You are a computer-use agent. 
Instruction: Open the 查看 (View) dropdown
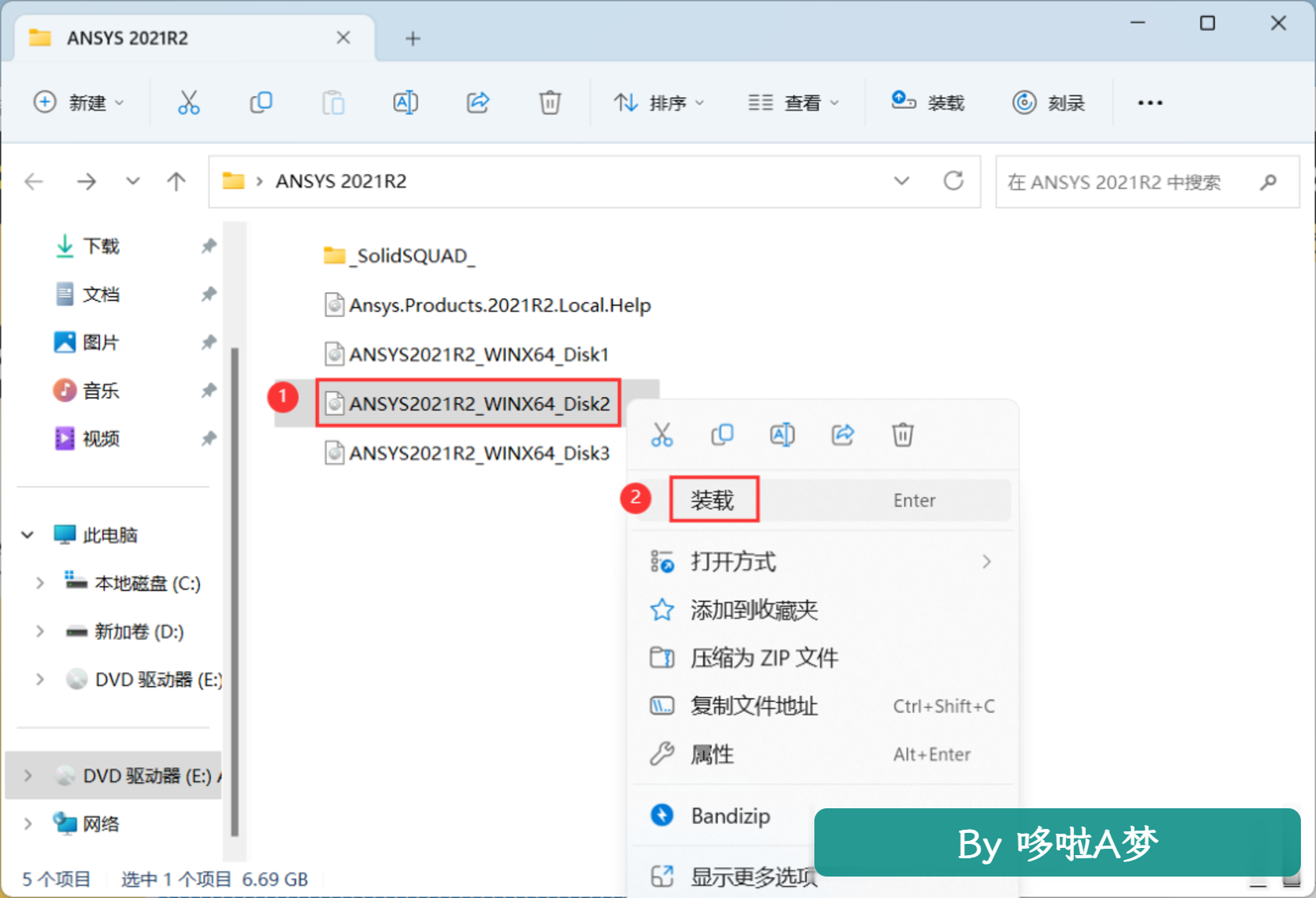pos(794,102)
